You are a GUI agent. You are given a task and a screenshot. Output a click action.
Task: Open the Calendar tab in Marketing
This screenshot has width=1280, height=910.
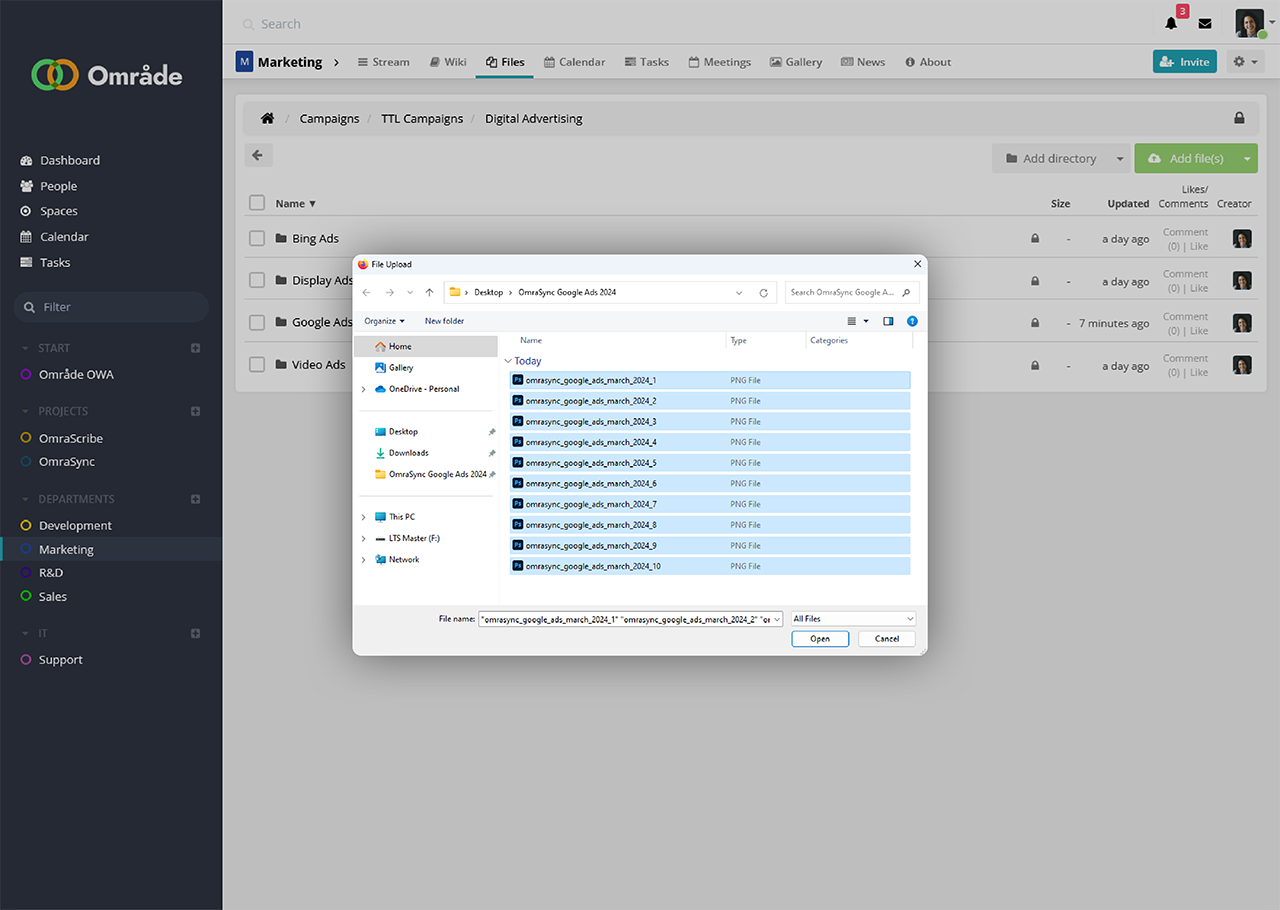[574, 62]
